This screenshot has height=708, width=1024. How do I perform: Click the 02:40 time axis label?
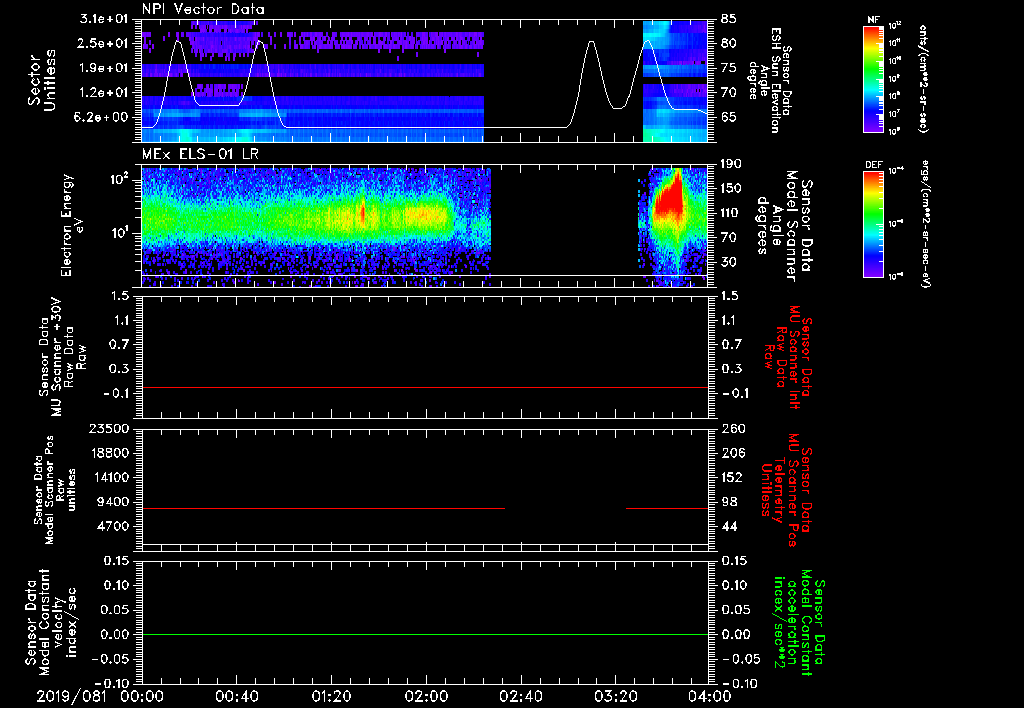(x=520, y=696)
